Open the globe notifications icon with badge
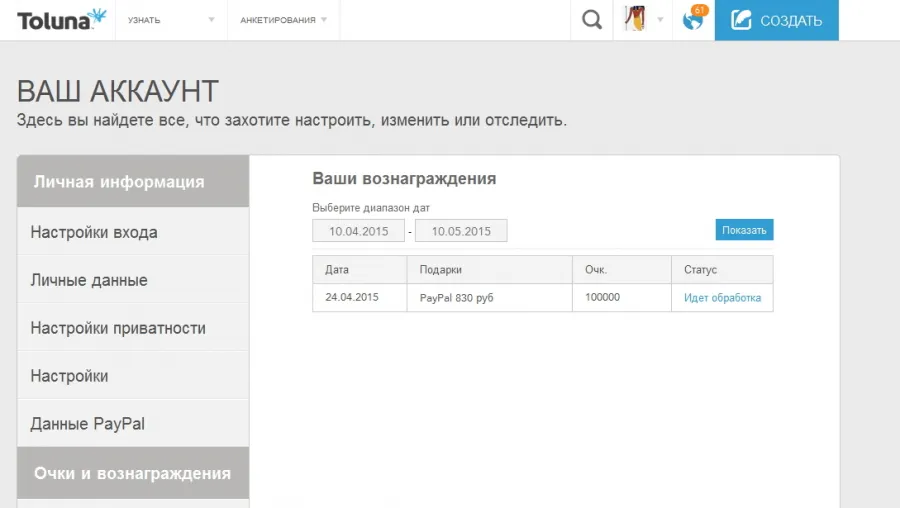This screenshot has height=508, width=900. [693, 20]
